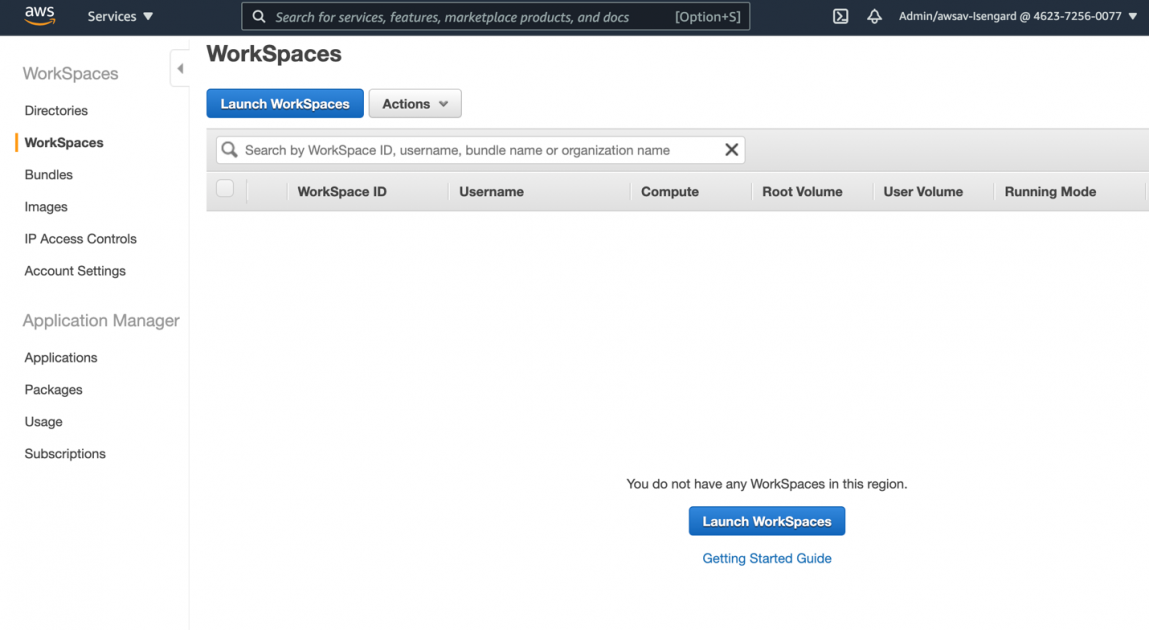The width and height of the screenshot is (1149, 630).
Task: Click the magnifier icon in WorkSpace search
Action: pyautogui.click(x=229, y=149)
